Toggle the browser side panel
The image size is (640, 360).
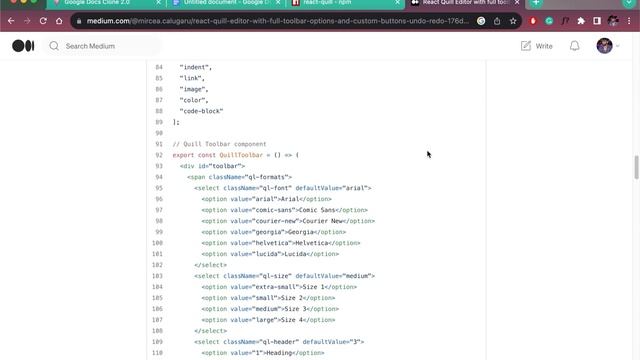click(597, 21)
